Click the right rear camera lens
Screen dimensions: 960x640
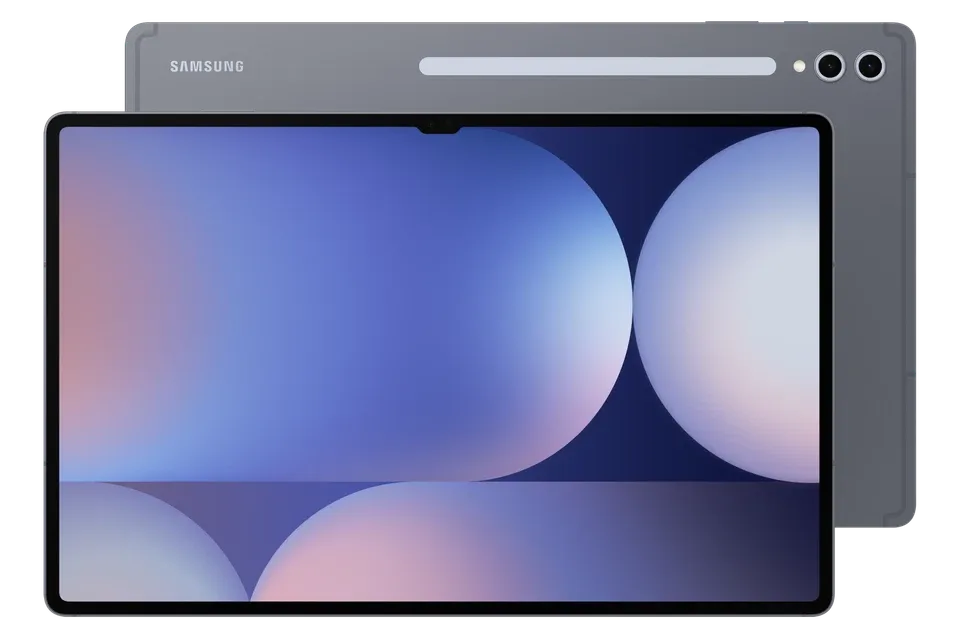(x=870, y=67)
